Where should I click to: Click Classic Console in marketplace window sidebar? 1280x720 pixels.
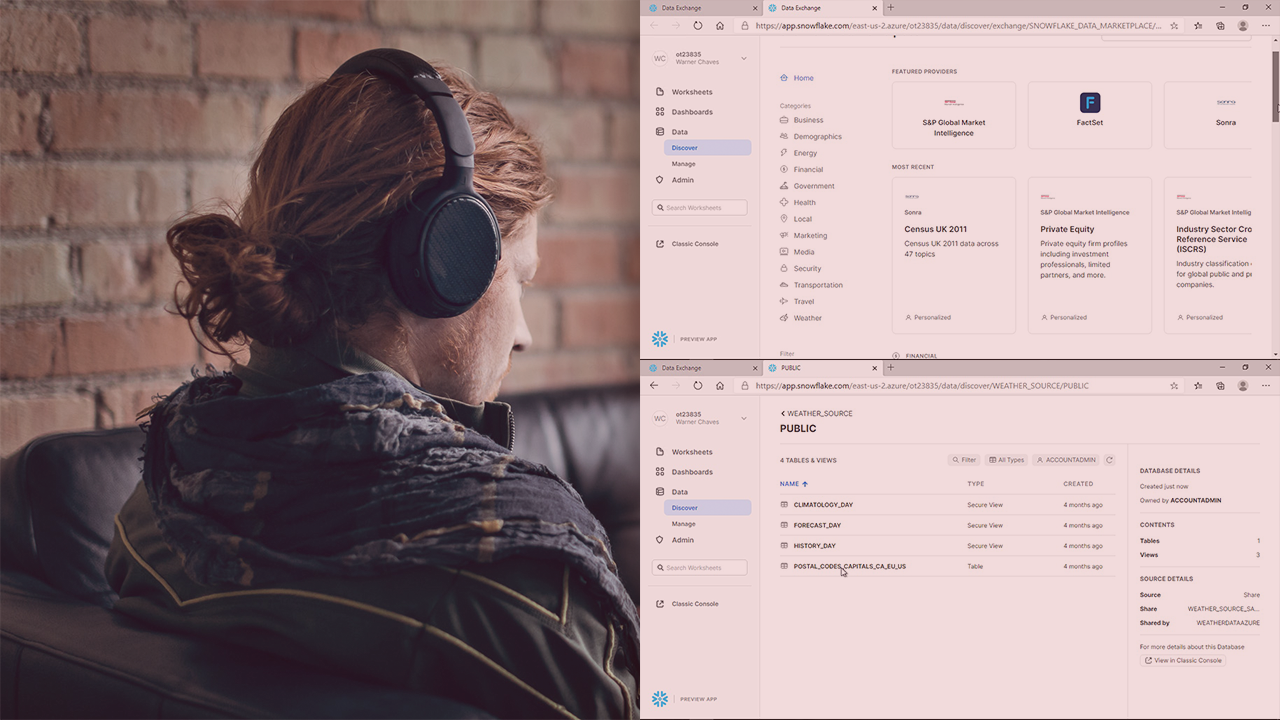[687, 244]
